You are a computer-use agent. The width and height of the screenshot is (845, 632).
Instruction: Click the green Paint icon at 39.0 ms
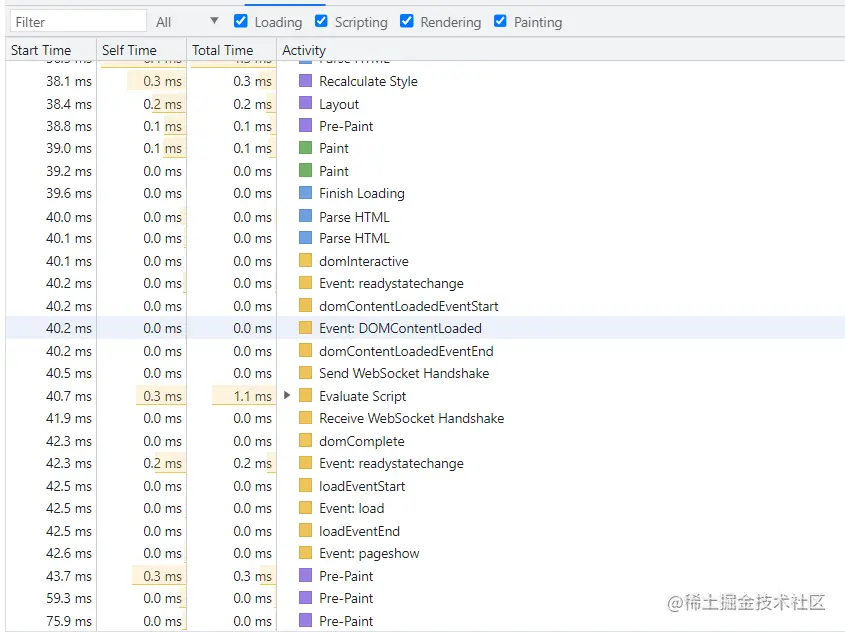click(x=306, y=148)
